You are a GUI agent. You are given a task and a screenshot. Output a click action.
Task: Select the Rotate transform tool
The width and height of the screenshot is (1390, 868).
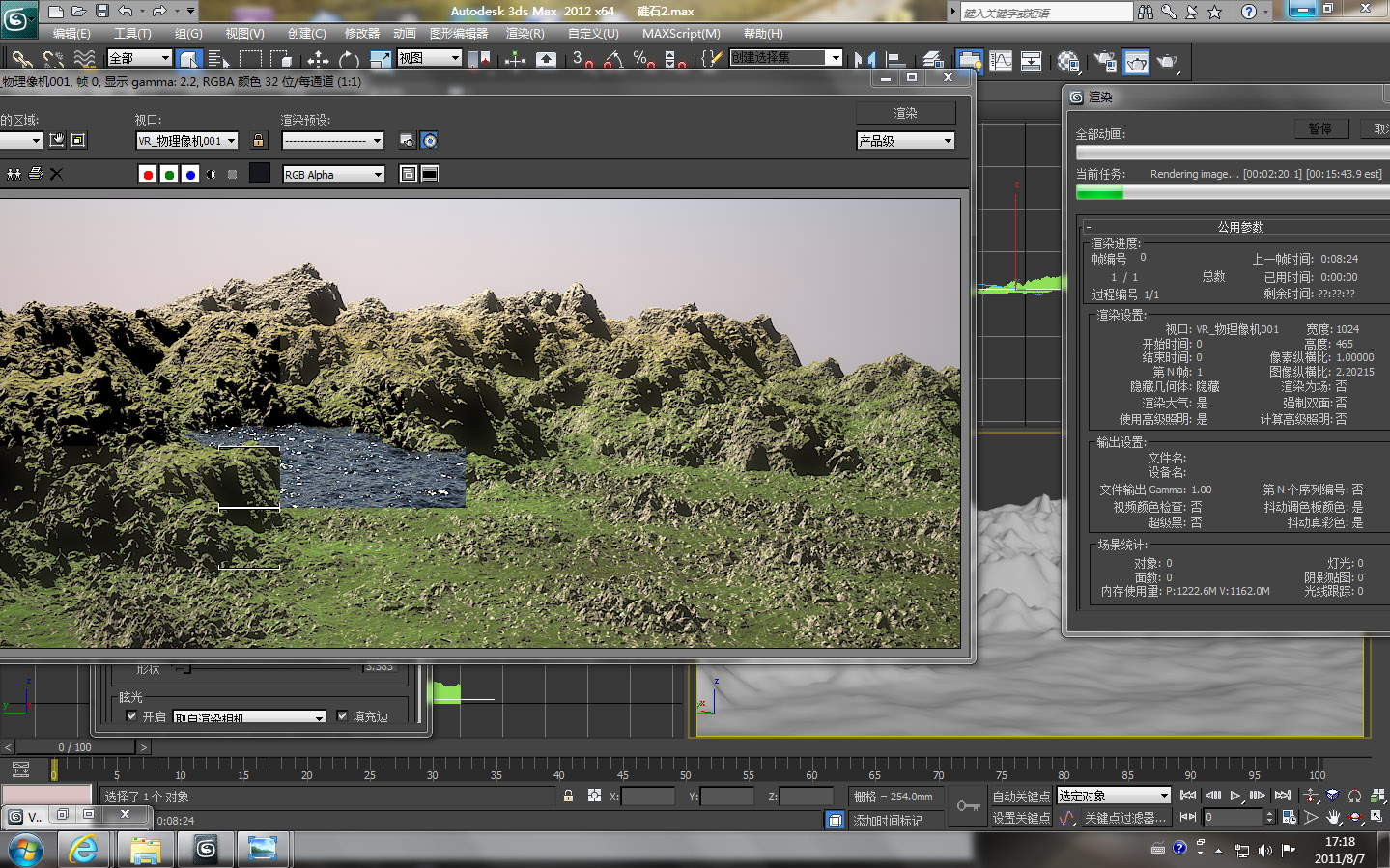[x=349, y=60]
